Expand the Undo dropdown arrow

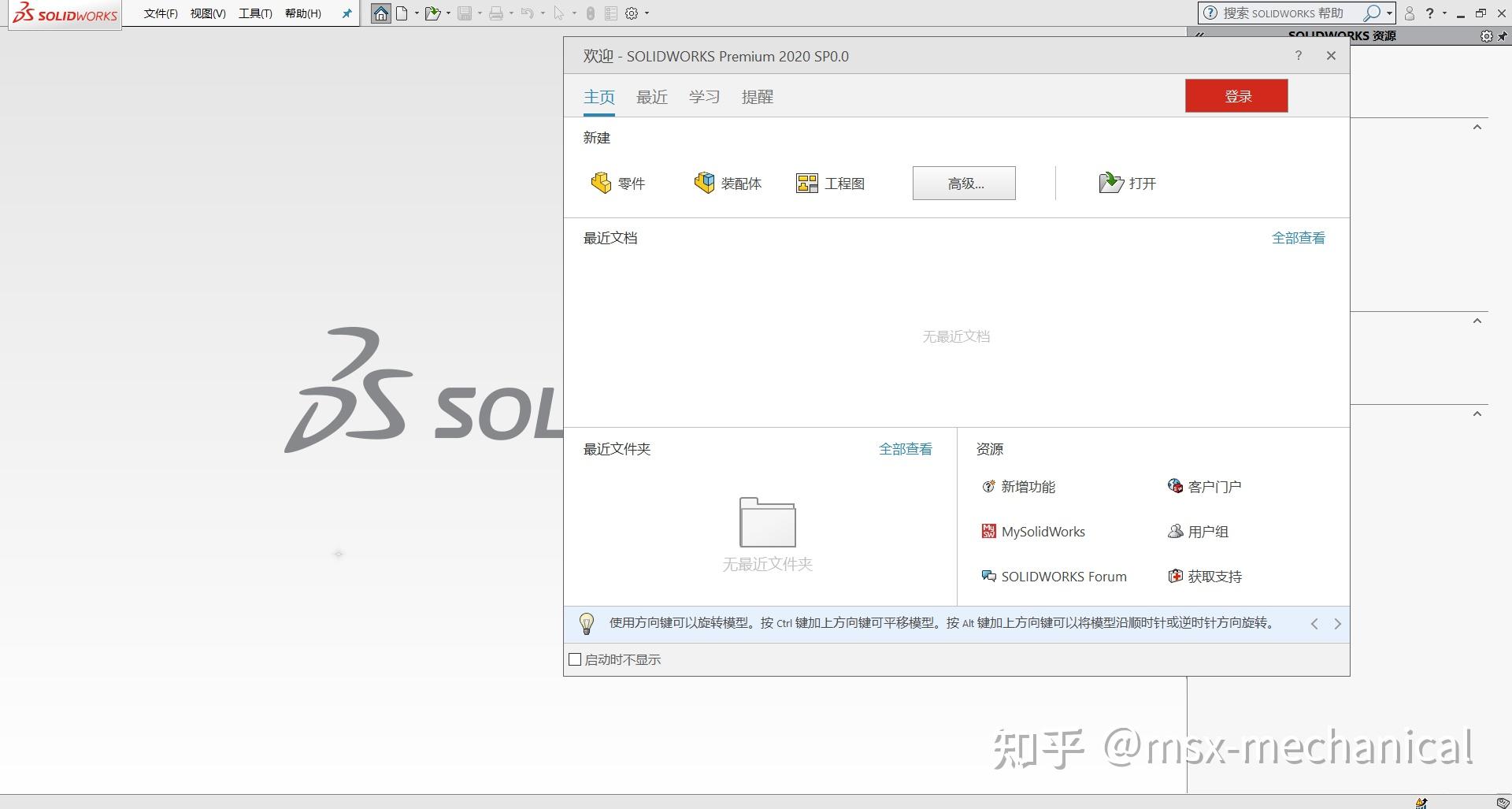click(x=543, y=13)
